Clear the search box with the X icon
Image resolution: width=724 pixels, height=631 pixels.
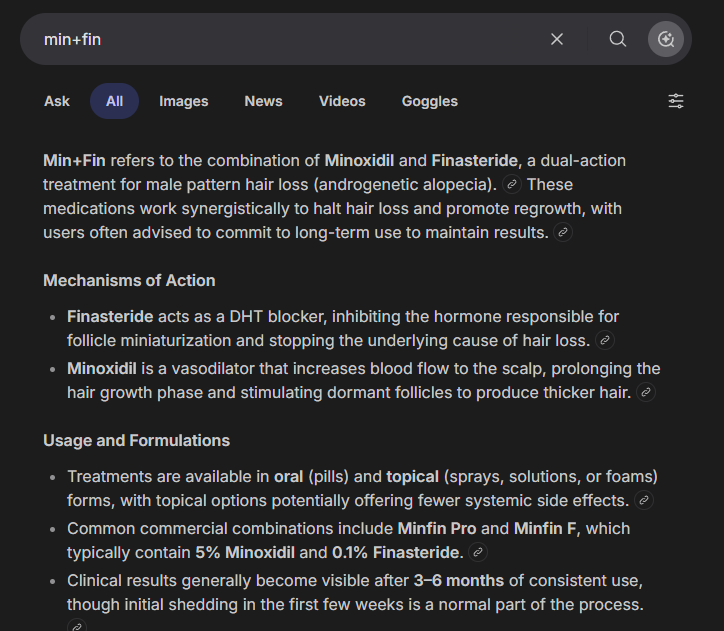coord(557,39)
